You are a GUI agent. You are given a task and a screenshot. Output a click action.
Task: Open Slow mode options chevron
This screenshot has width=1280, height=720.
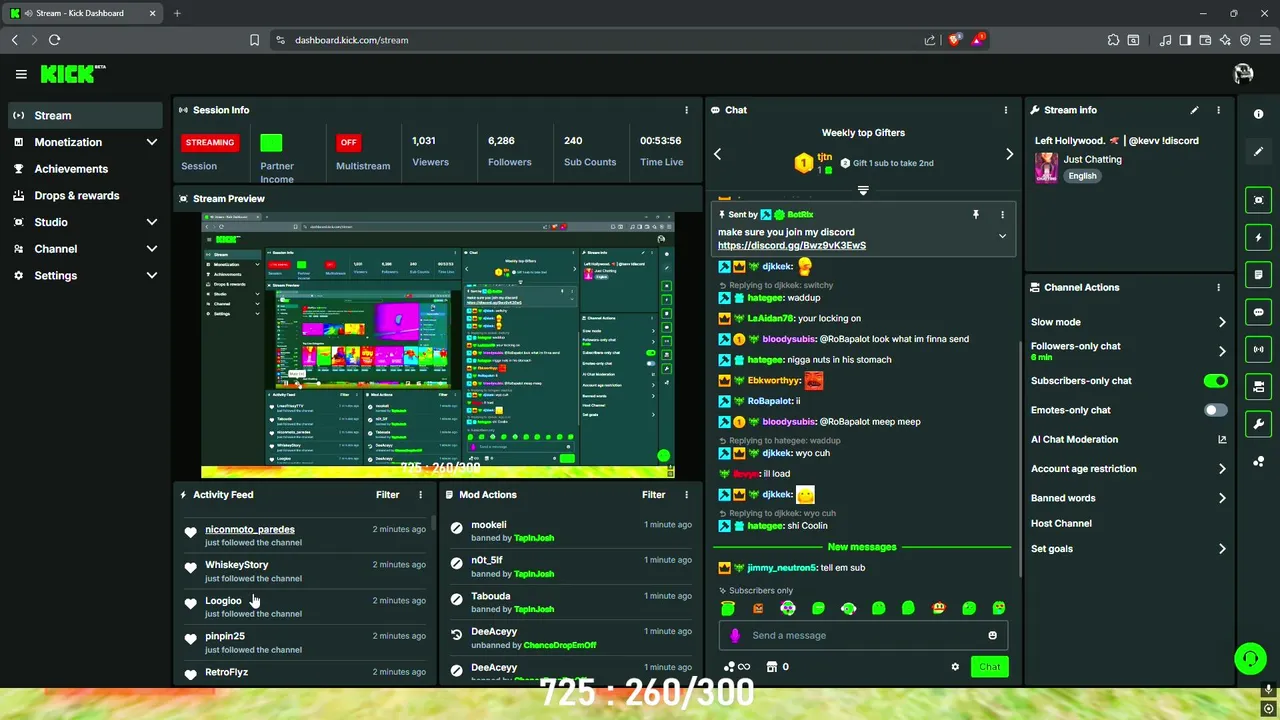pyautogui.click(x=1222, y=322)
